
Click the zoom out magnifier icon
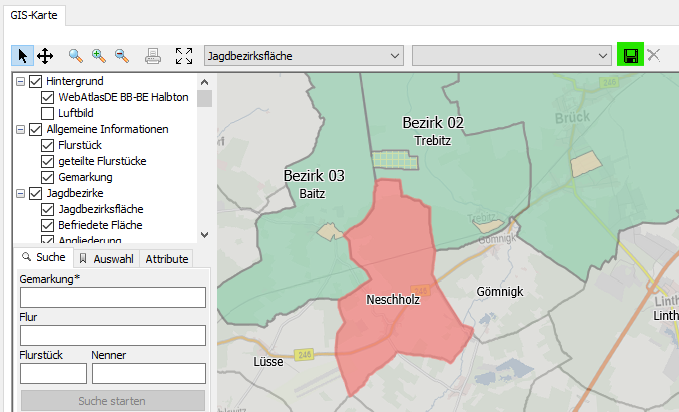pos(122,55)
